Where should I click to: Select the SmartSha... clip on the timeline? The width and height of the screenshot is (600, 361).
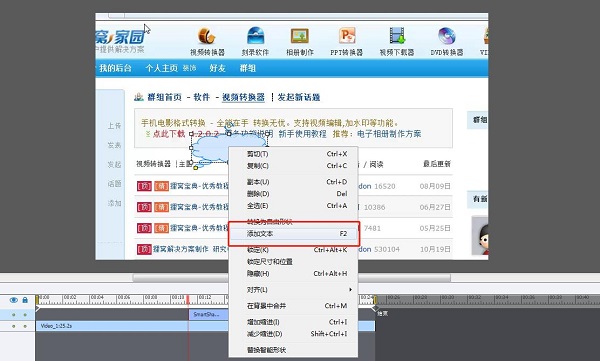pyautogui.click(x=209, y=315)
